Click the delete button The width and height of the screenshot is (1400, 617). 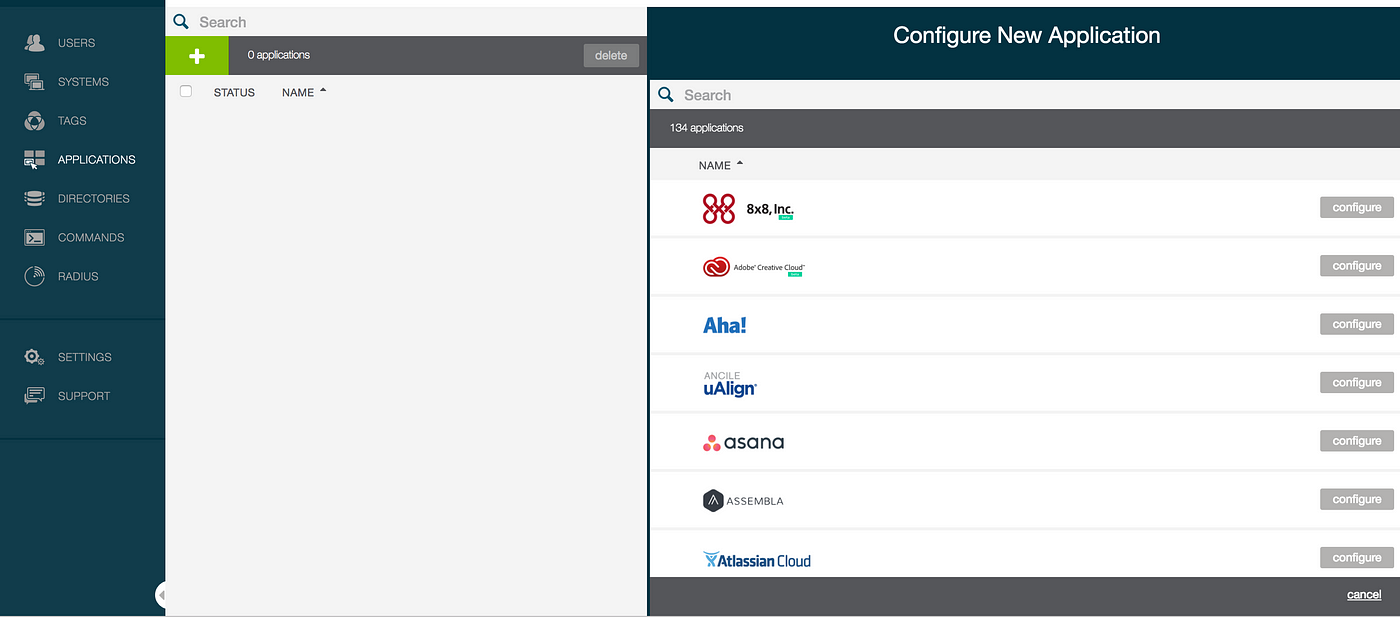[611, 56]
